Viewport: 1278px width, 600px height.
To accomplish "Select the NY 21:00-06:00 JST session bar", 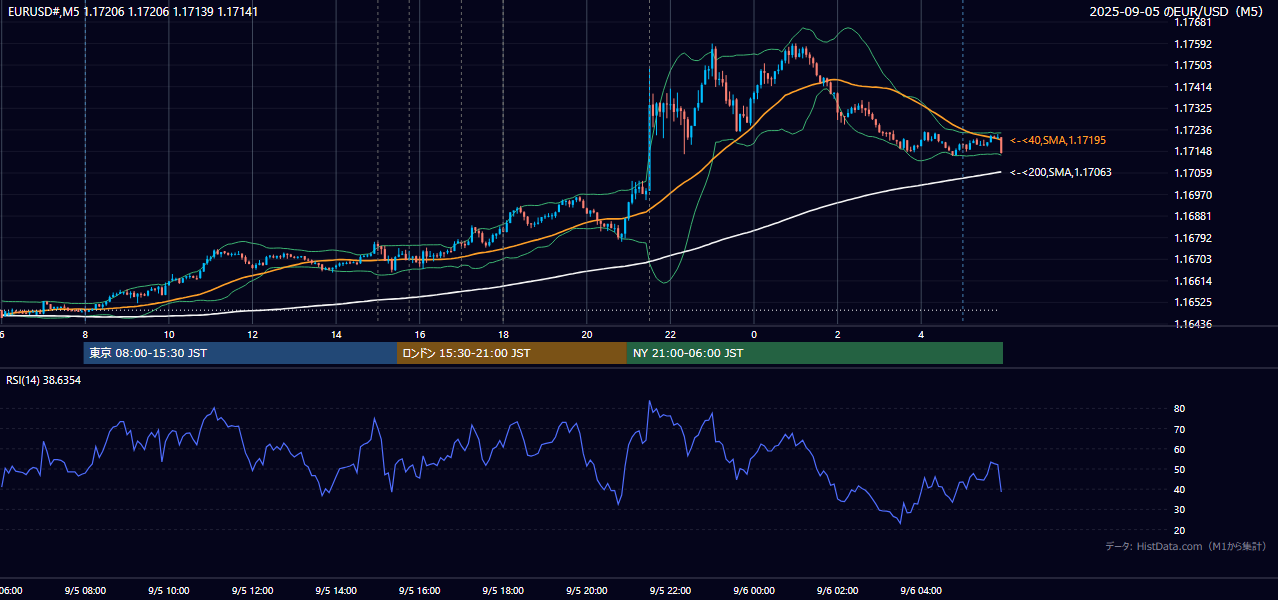I will point(815,353).
